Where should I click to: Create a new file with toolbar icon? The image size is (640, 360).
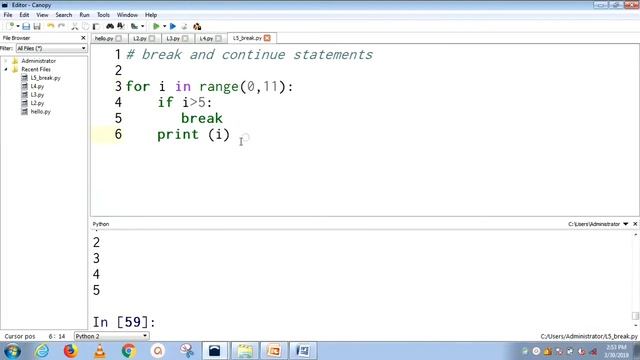[x=11, y=26]
